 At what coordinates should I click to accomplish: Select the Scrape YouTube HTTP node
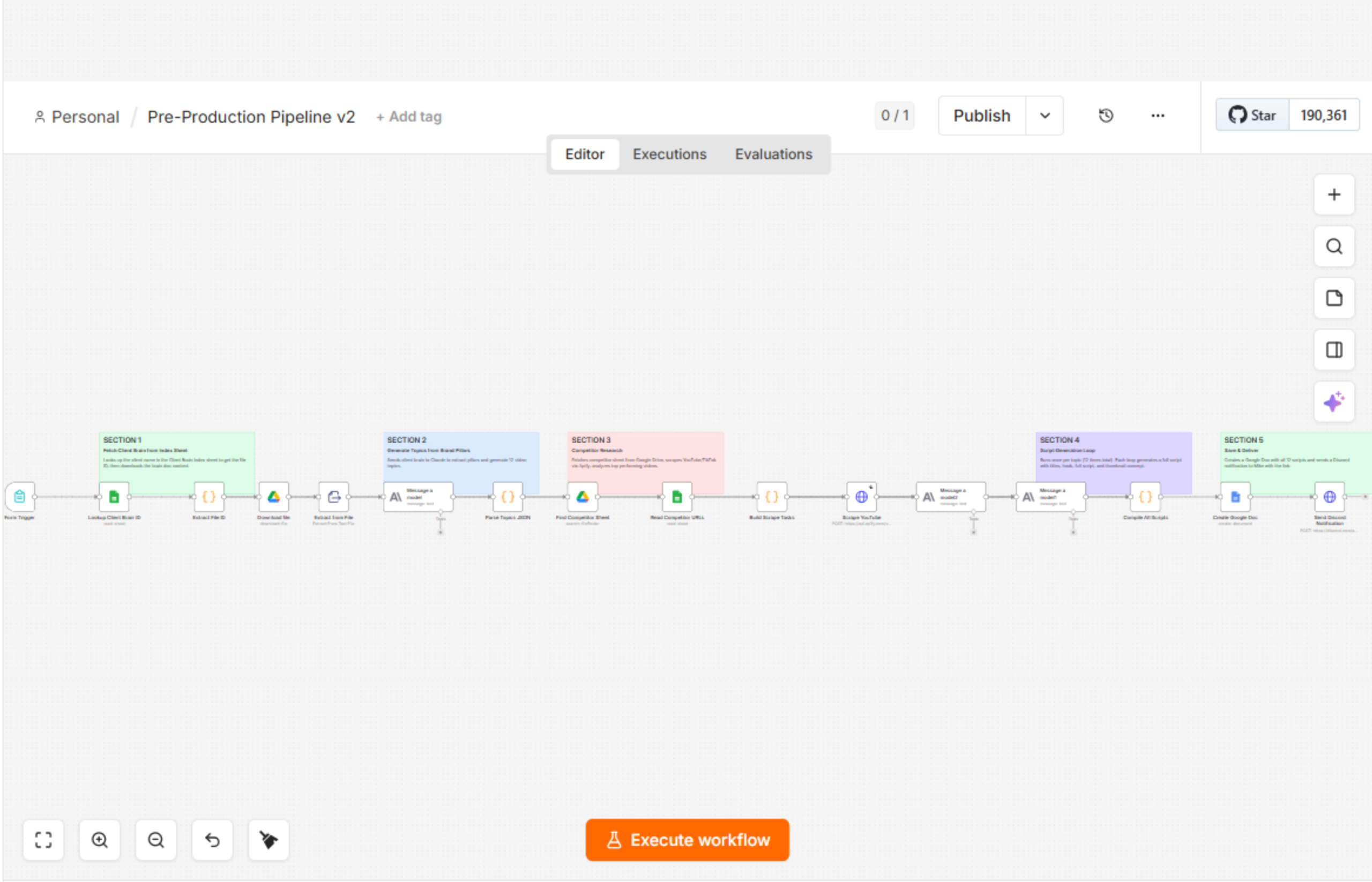coord(862,497)
